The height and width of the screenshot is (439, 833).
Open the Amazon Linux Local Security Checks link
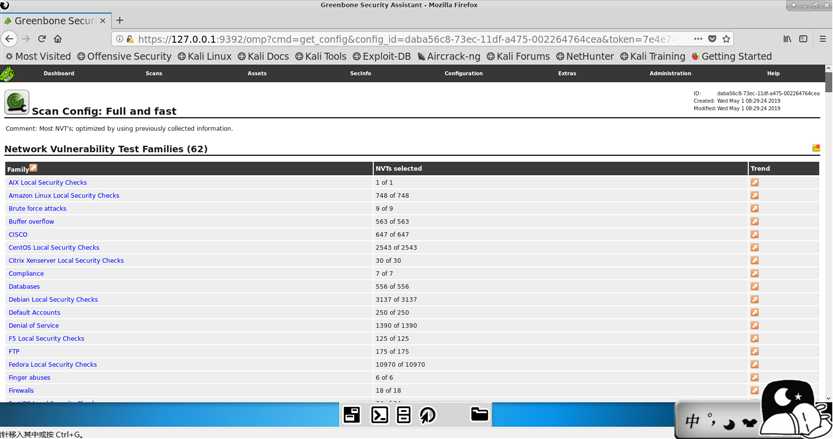coord(64,195)
